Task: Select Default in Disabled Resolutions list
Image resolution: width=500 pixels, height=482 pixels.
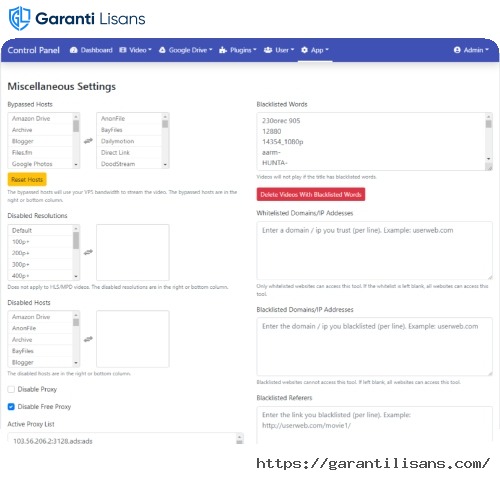Action: pyautogui.click(x=40, y=230)
